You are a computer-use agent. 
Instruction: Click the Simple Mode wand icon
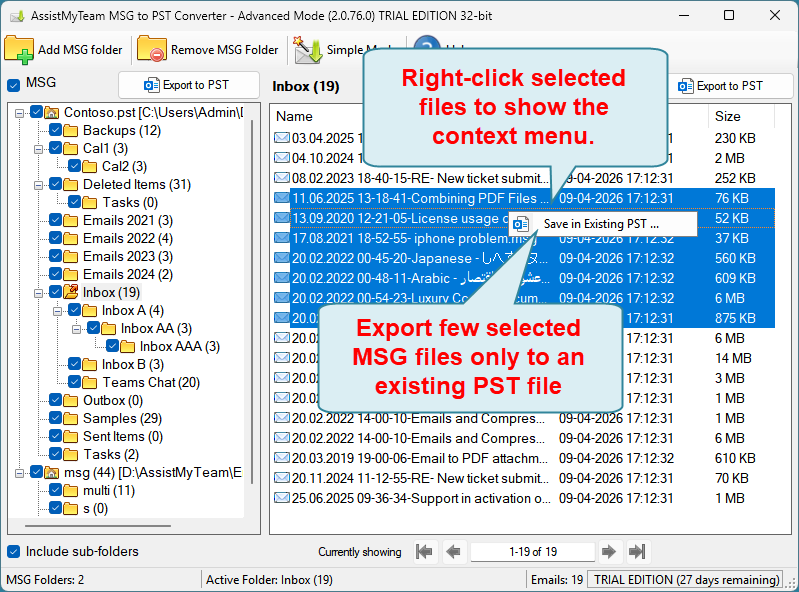(308, 50)
